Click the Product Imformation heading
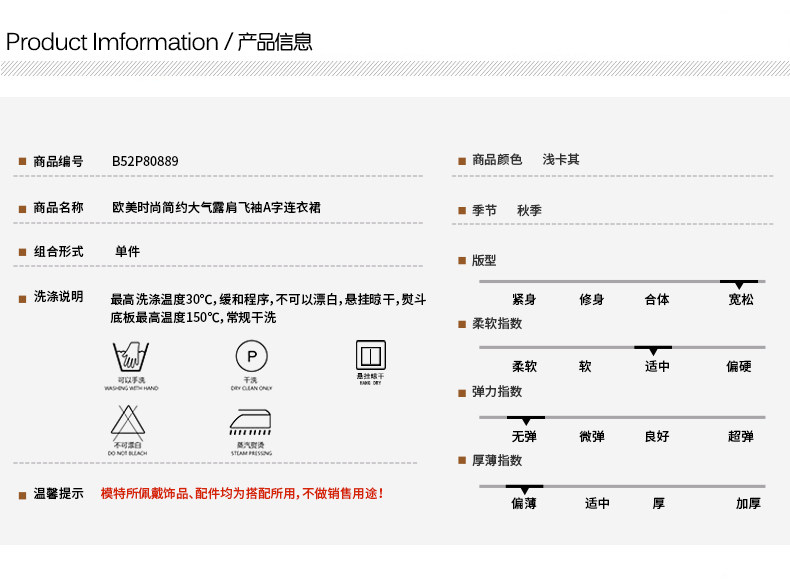This screenshot has width=790, height=584. pos(159,42)
